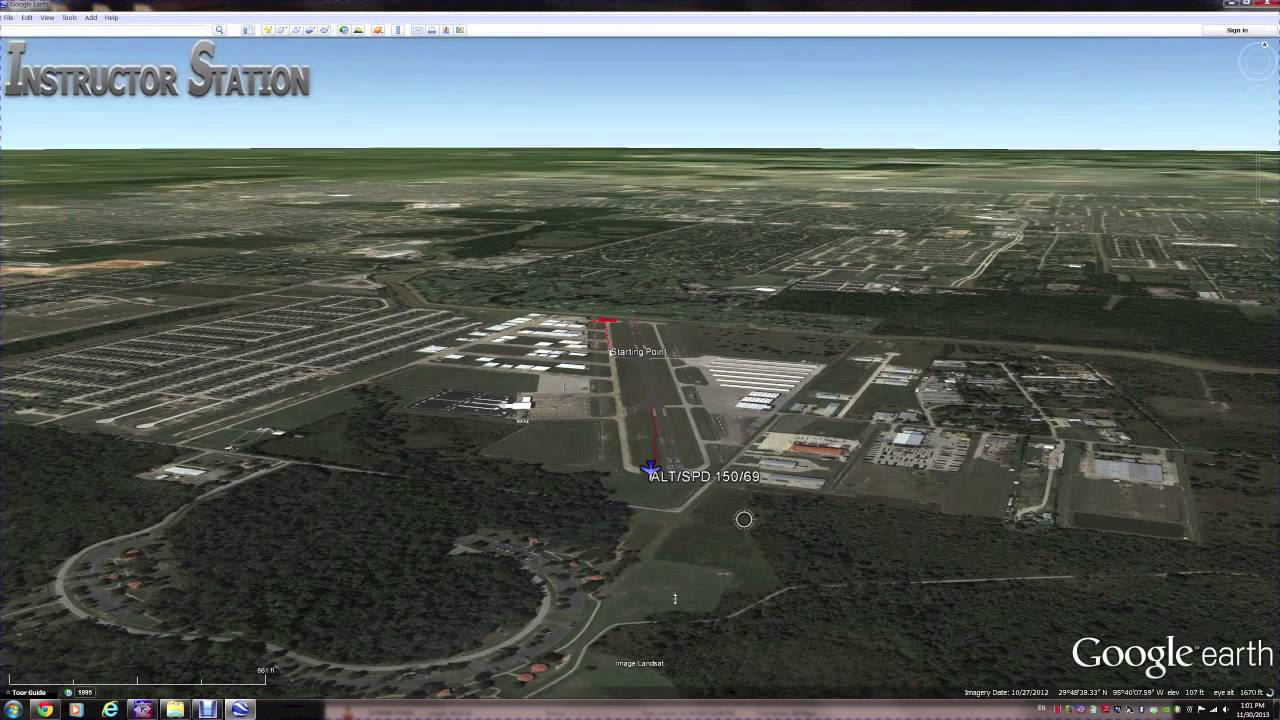The height and width of the screenshot is (720, 1280).
Task: Click the Google Earth taskbar icon
Action: pyautogui.click(x=240, y=709)
